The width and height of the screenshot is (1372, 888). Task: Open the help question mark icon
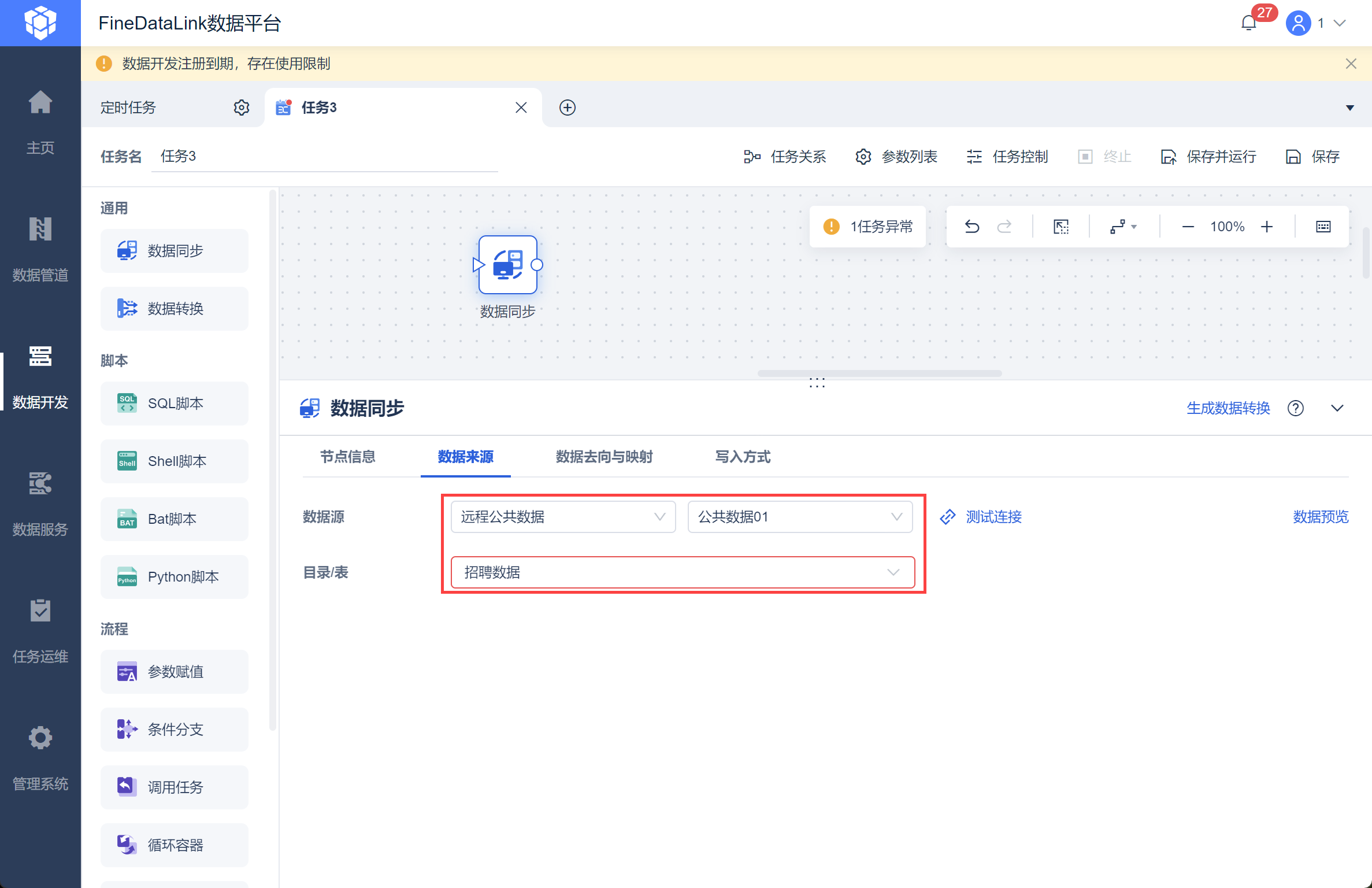[x=1296, y=408]
